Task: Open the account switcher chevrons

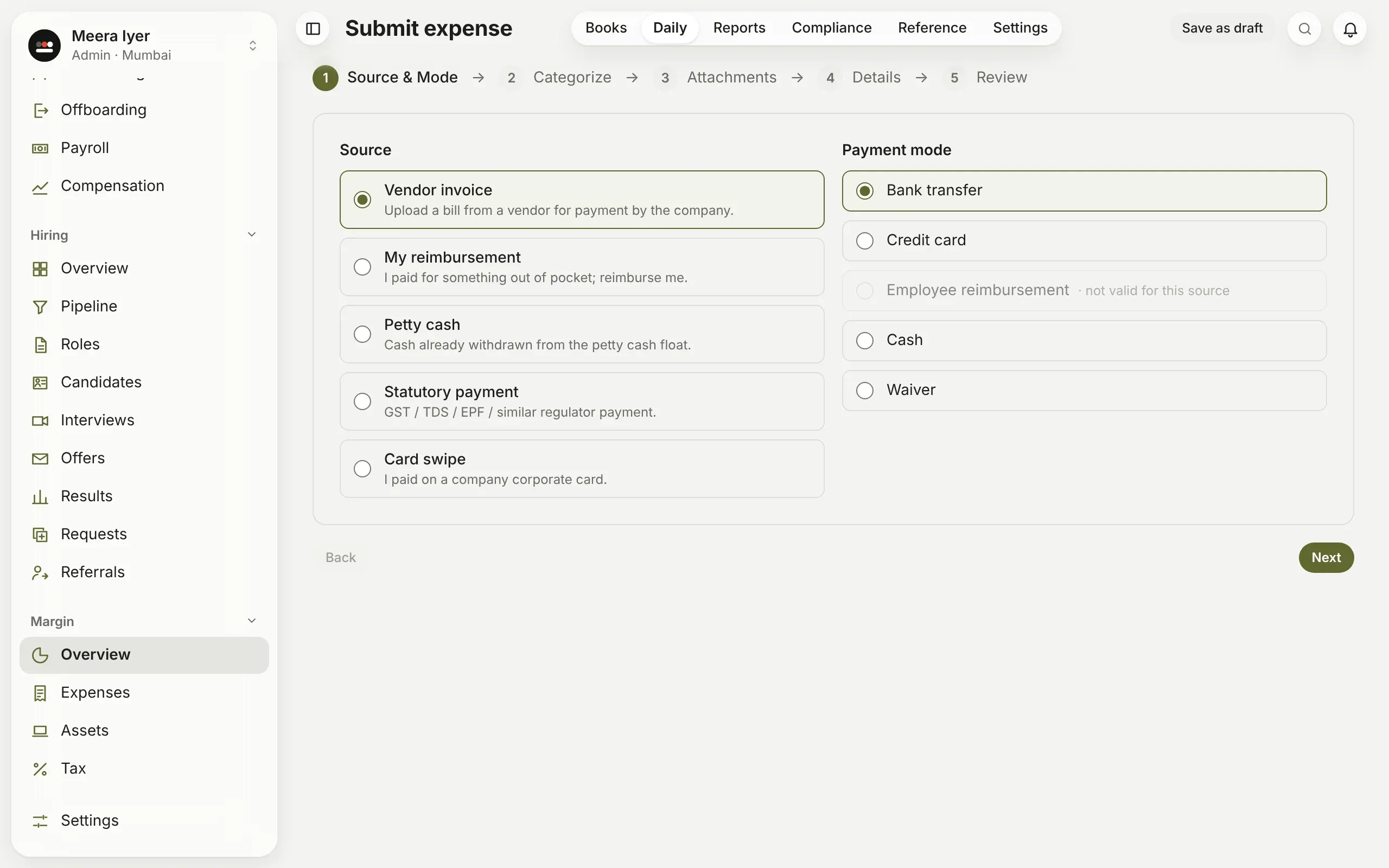Action: click(252, 46)
